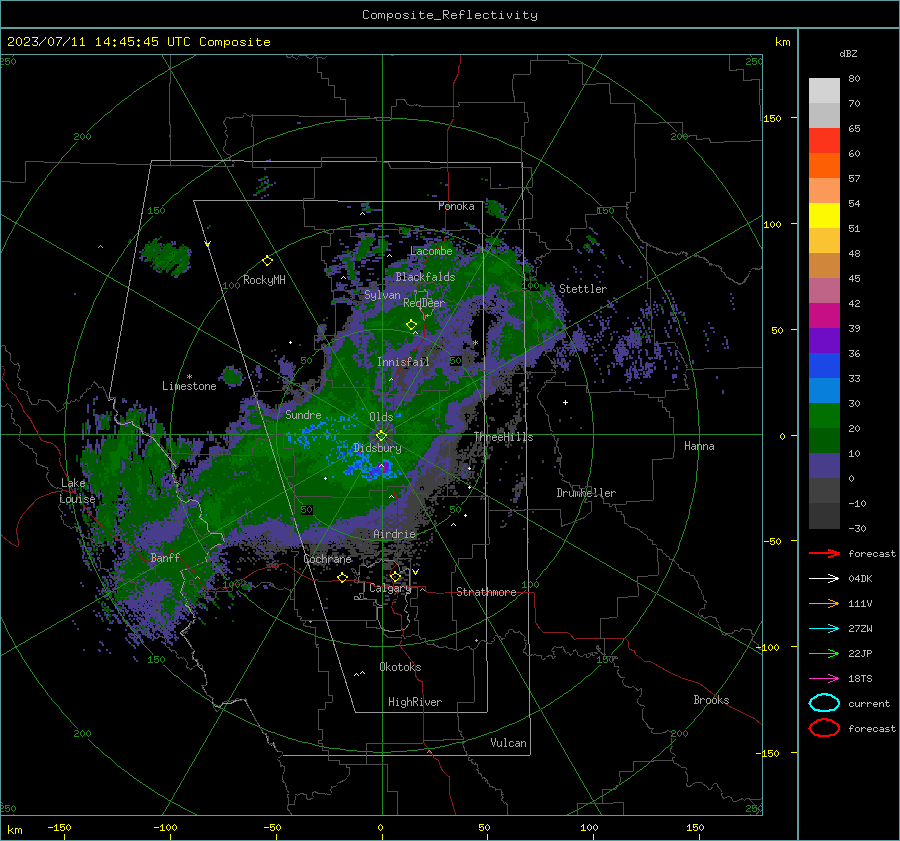The width and height of the screenshot is (900, 841).
Task: Click the Calgary city label
Action: click(x=390, y=588)
